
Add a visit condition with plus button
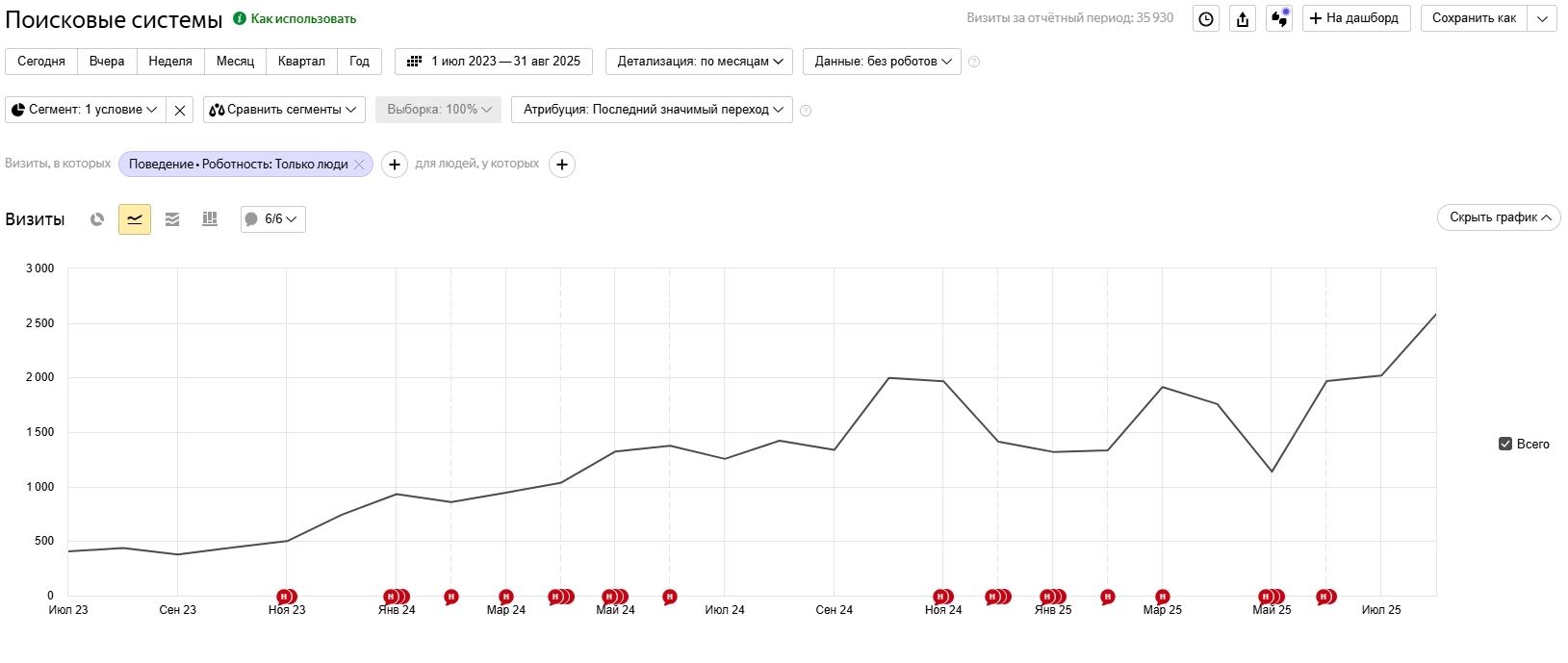pos(395,165)
